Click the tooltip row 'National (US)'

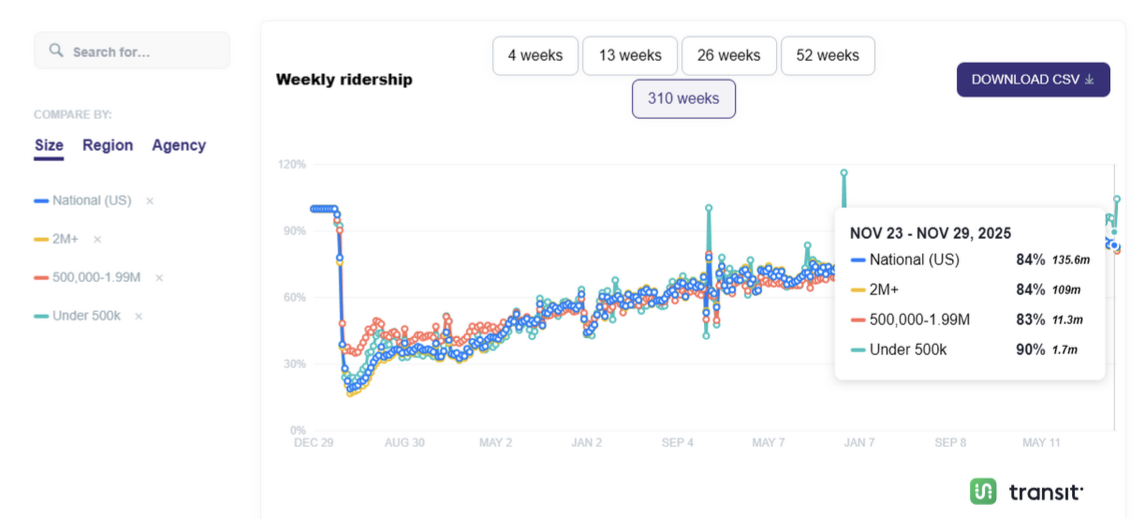coord(970,260)
